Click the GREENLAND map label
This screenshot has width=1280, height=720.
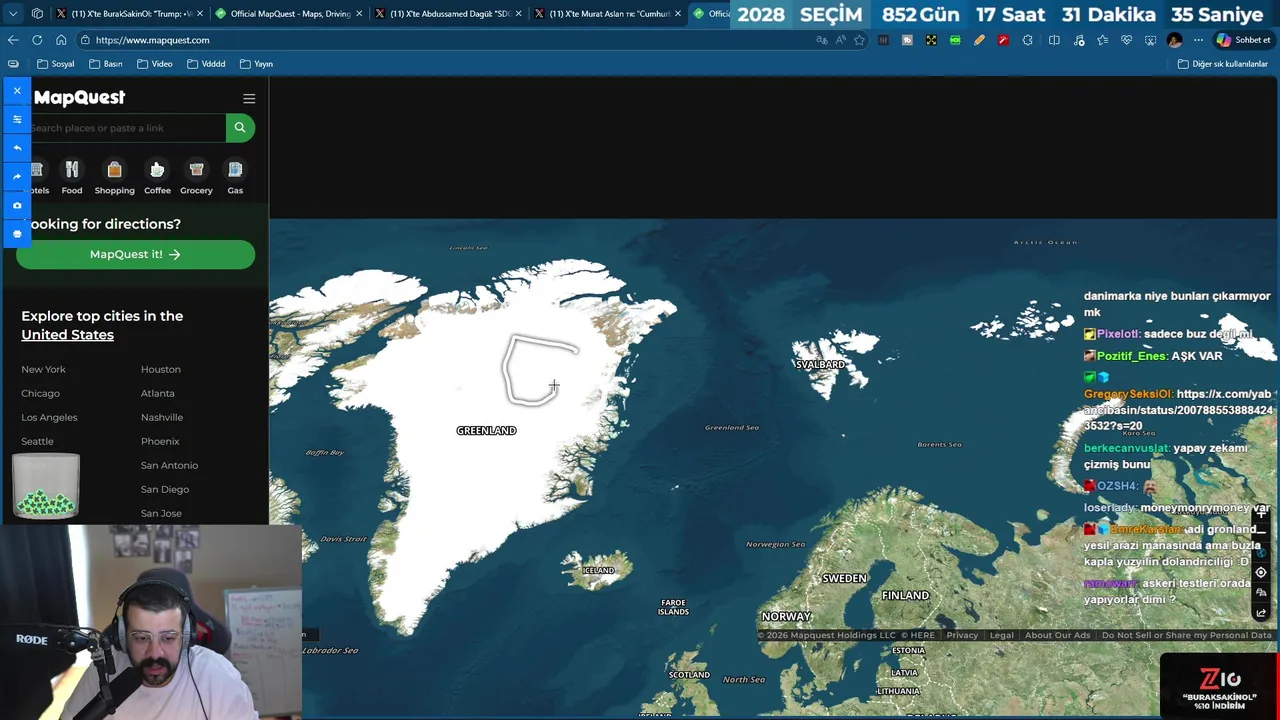486,430
